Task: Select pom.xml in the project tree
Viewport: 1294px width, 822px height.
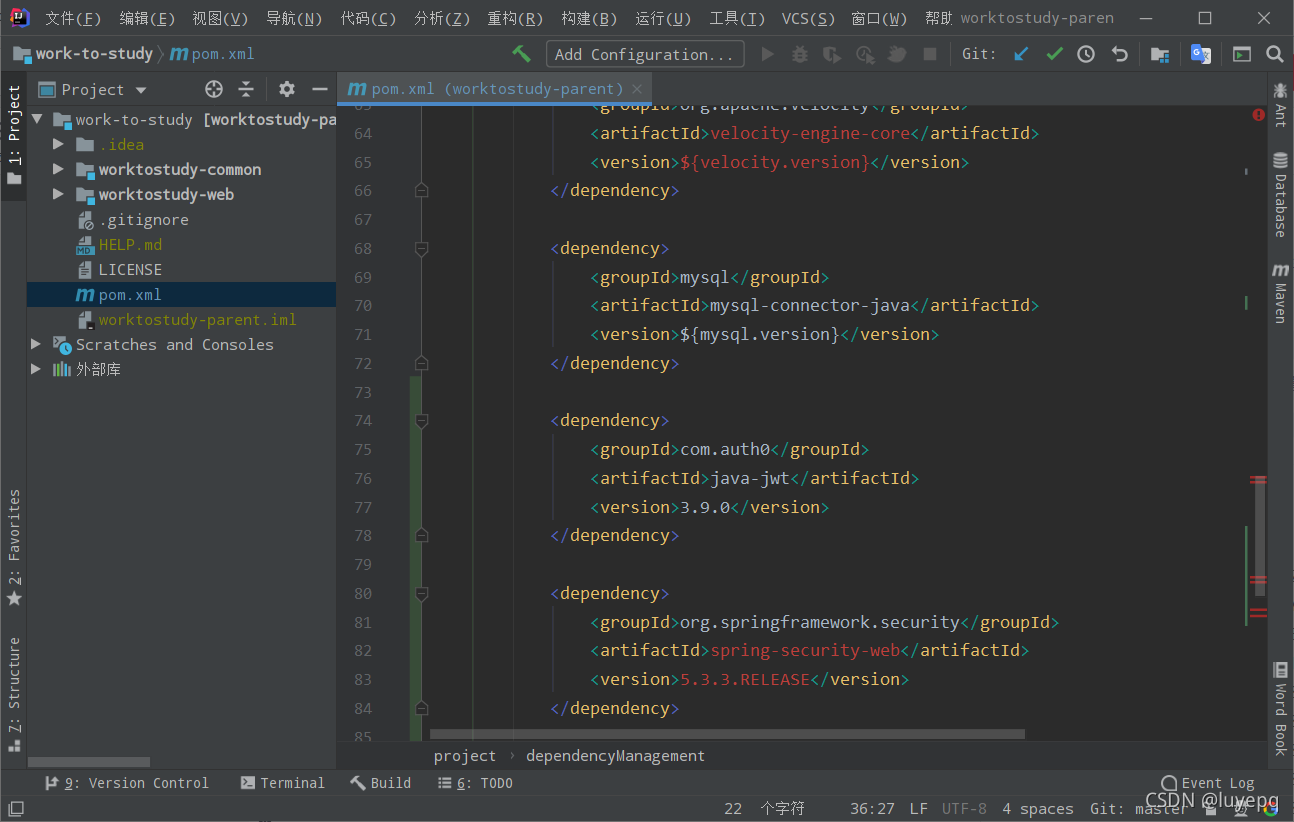Action: tap(181, 295)
